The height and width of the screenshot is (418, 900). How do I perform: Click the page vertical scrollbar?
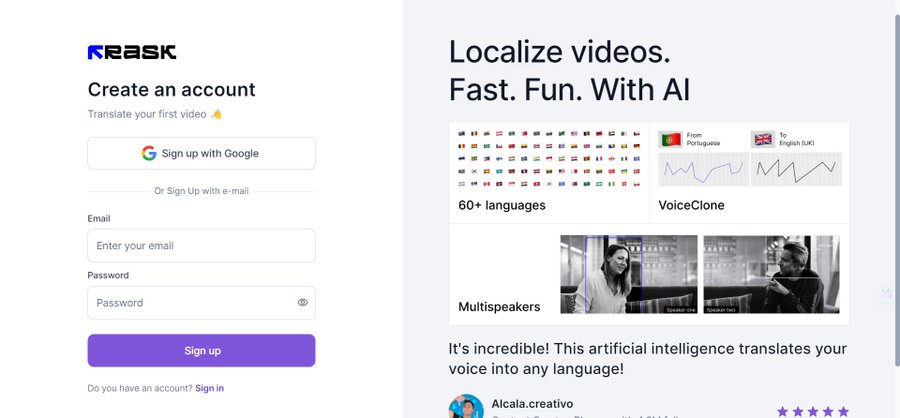(897, 189)
